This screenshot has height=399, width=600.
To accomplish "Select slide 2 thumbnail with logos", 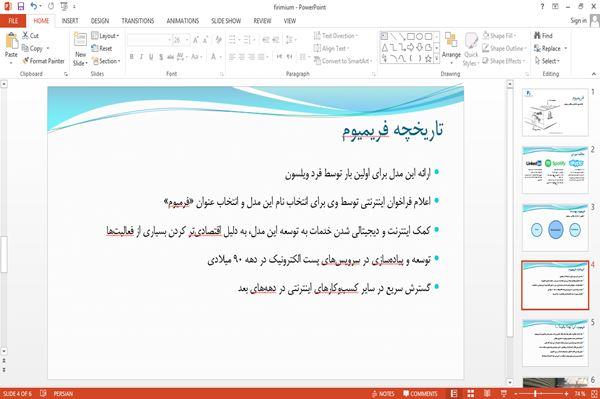I will point(555,169).
